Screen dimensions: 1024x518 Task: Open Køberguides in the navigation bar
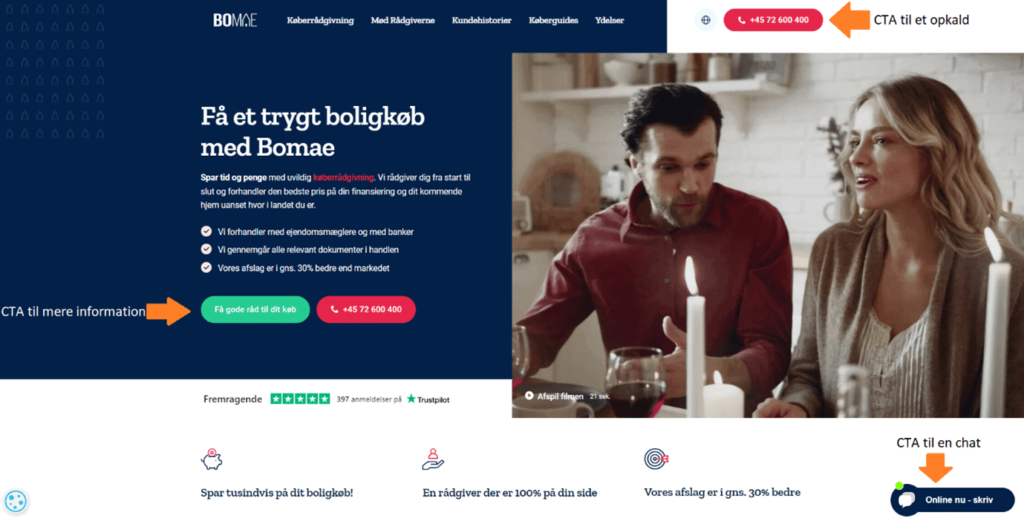[x=553, y=20]
